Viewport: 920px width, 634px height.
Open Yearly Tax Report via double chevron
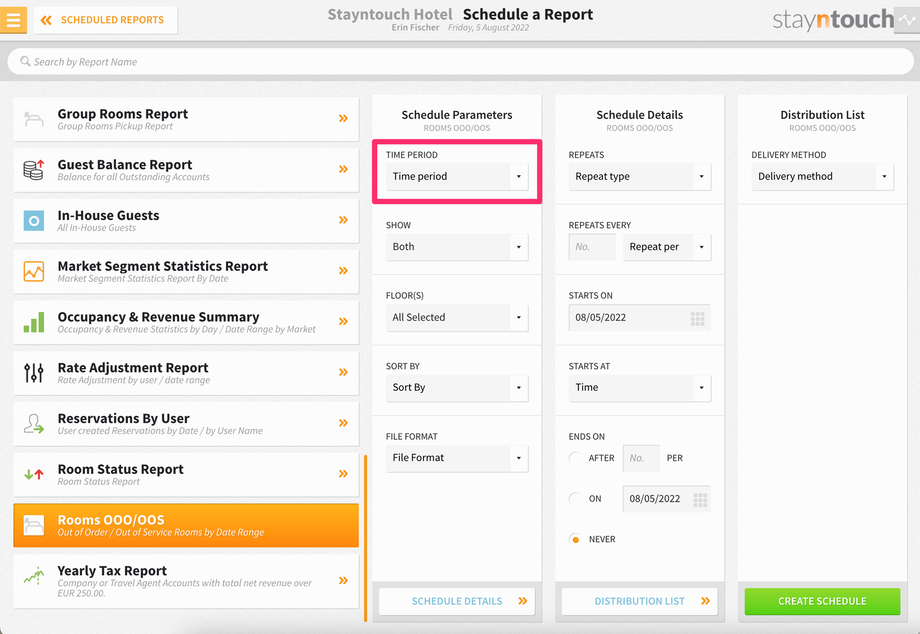343,581
